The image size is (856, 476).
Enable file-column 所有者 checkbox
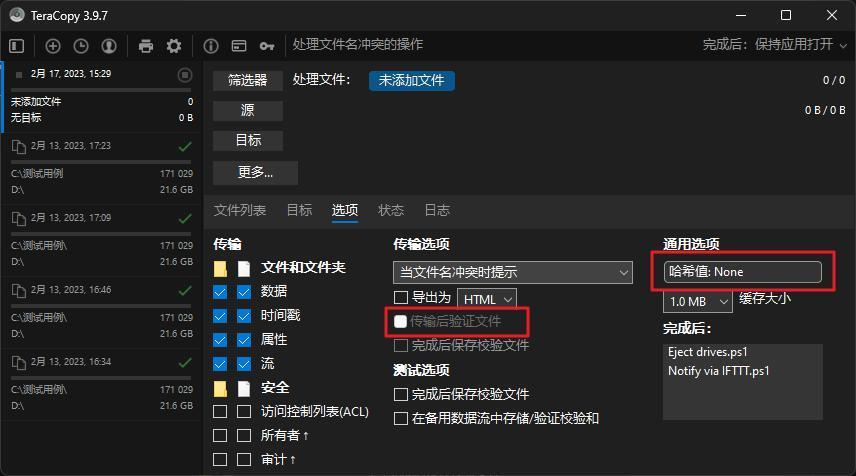244,435
